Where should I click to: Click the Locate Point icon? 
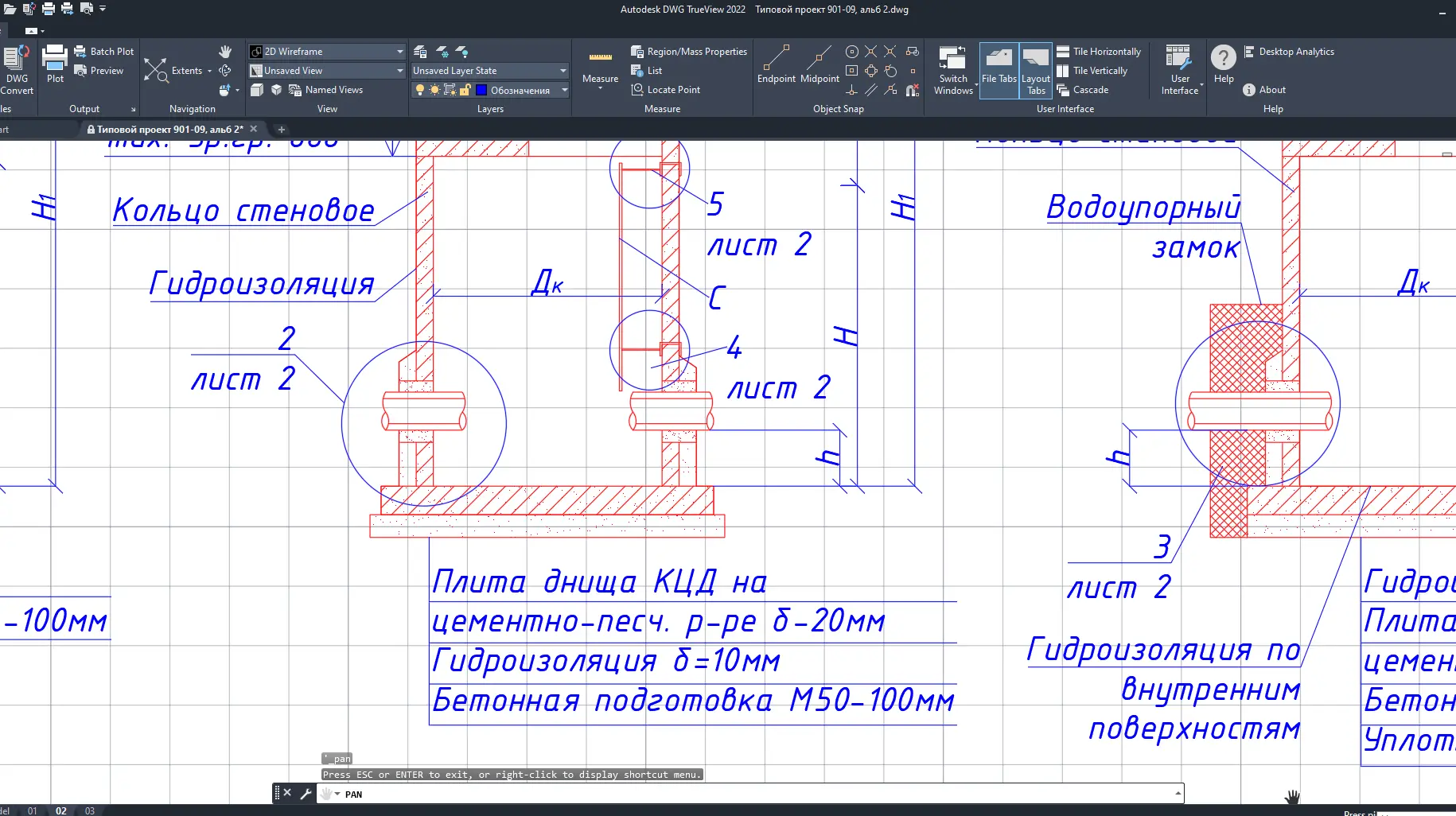click(637, 90)
